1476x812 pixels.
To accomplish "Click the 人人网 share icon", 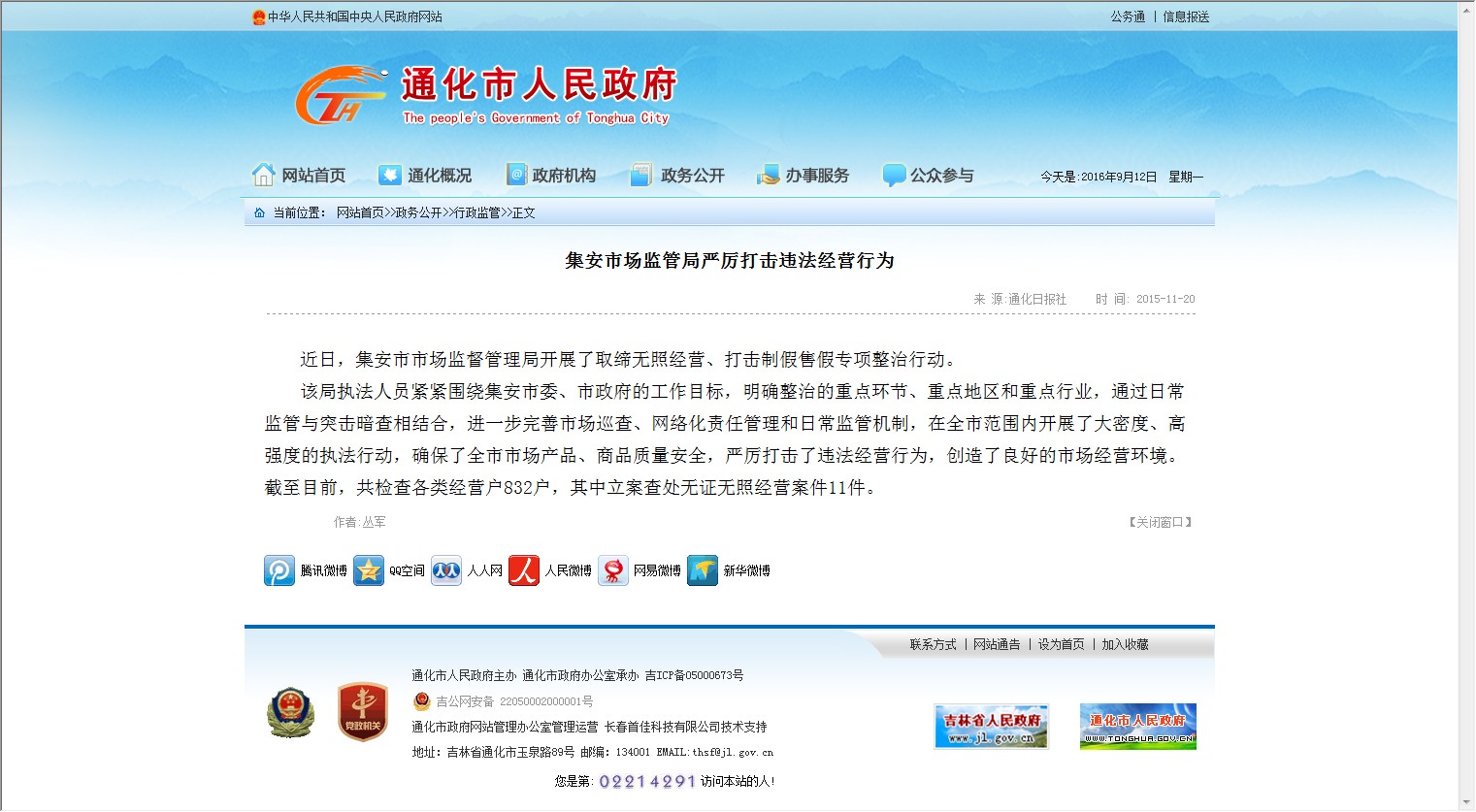I will tap(446, 570).
